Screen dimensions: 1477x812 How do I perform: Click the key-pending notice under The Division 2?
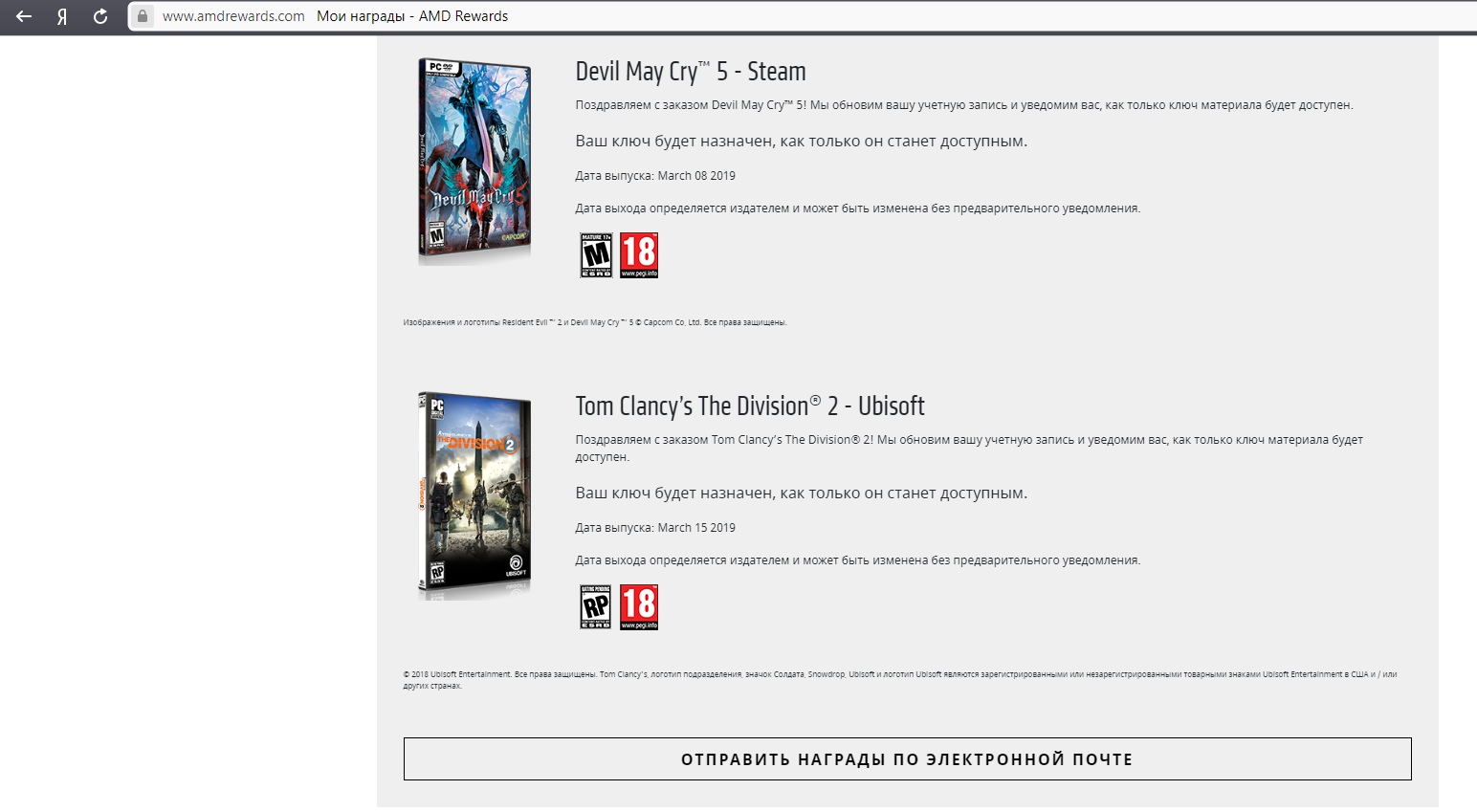[802, 494]
